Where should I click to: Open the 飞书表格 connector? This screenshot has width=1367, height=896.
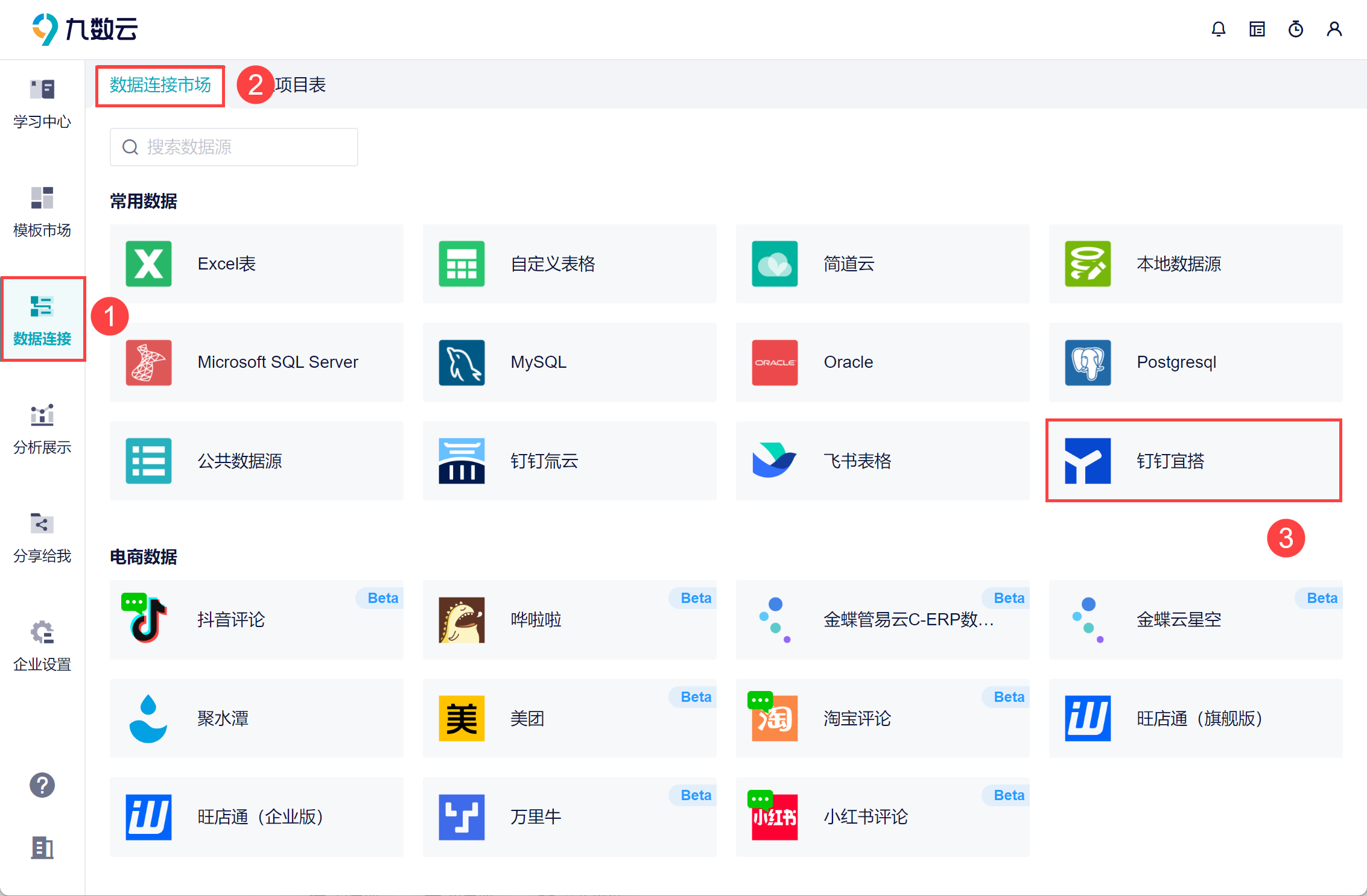882,461
